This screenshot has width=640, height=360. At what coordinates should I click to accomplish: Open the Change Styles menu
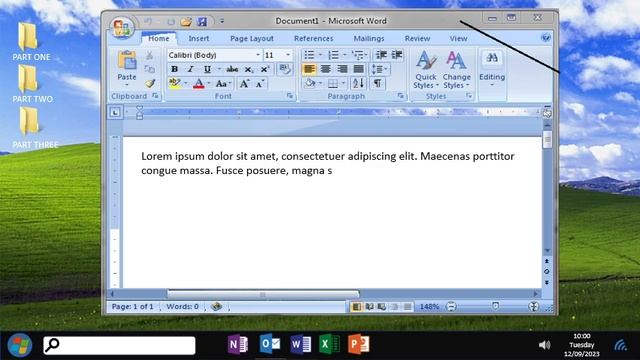(456, 70)
